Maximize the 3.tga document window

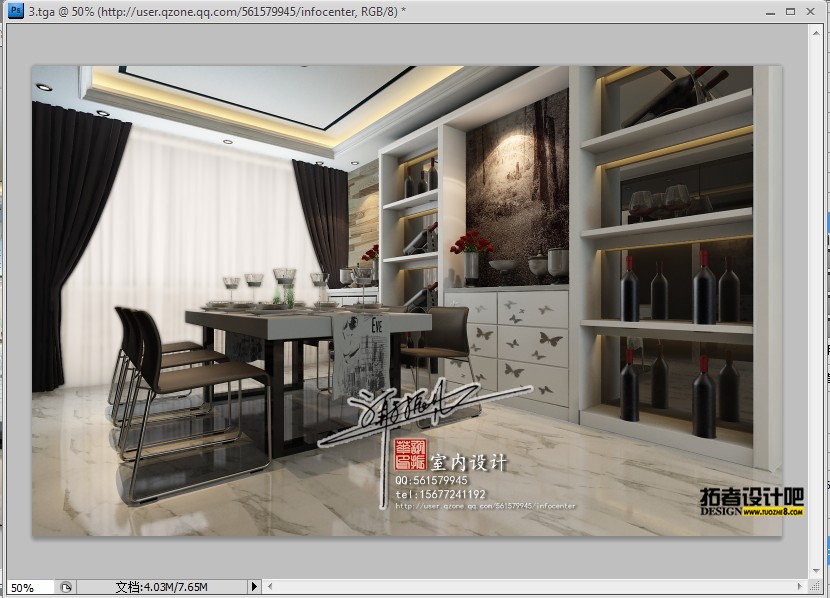790,11
